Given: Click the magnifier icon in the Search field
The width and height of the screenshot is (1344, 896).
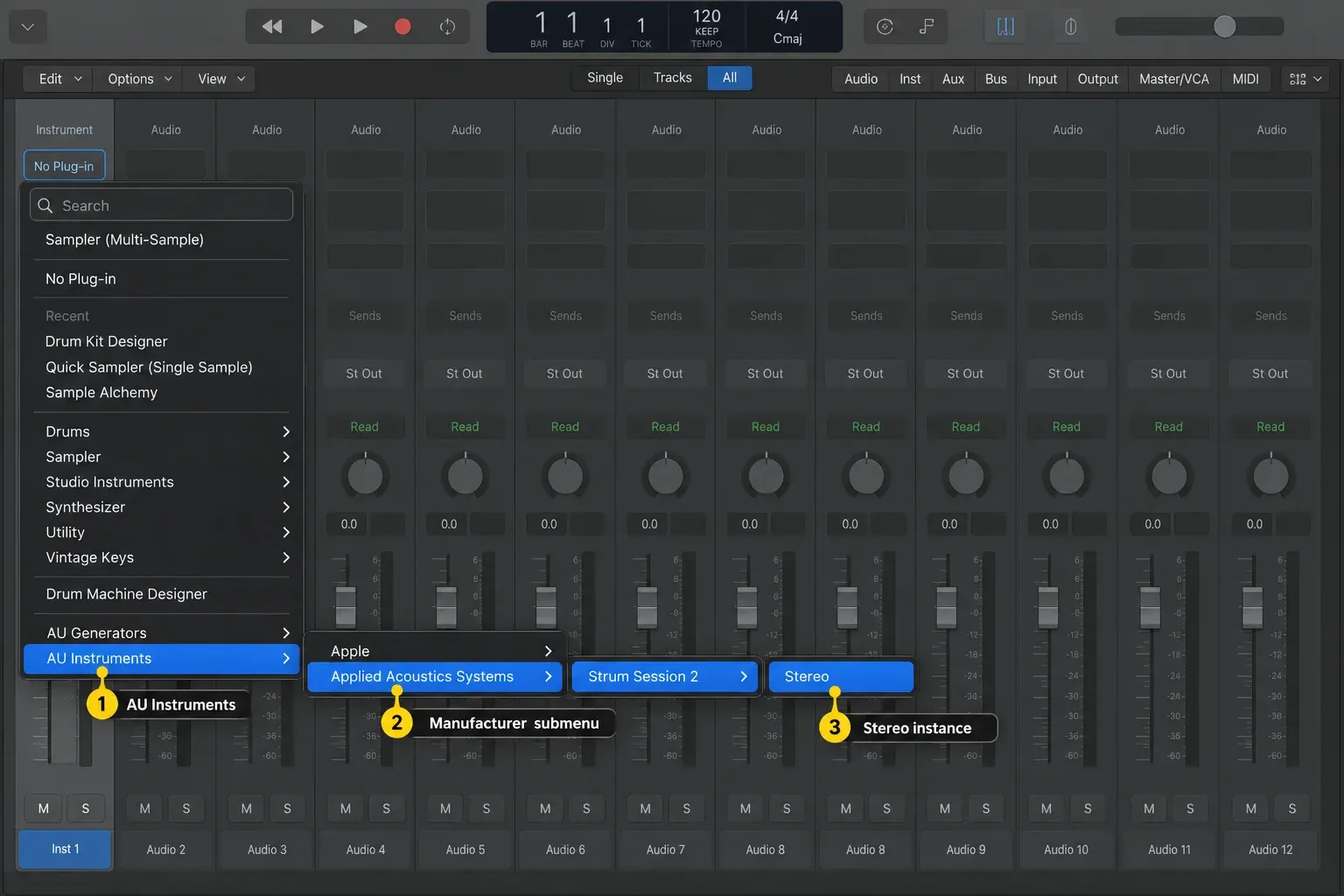Looking at the screenshot, I should pyautogui.click(x=45, y=206).
